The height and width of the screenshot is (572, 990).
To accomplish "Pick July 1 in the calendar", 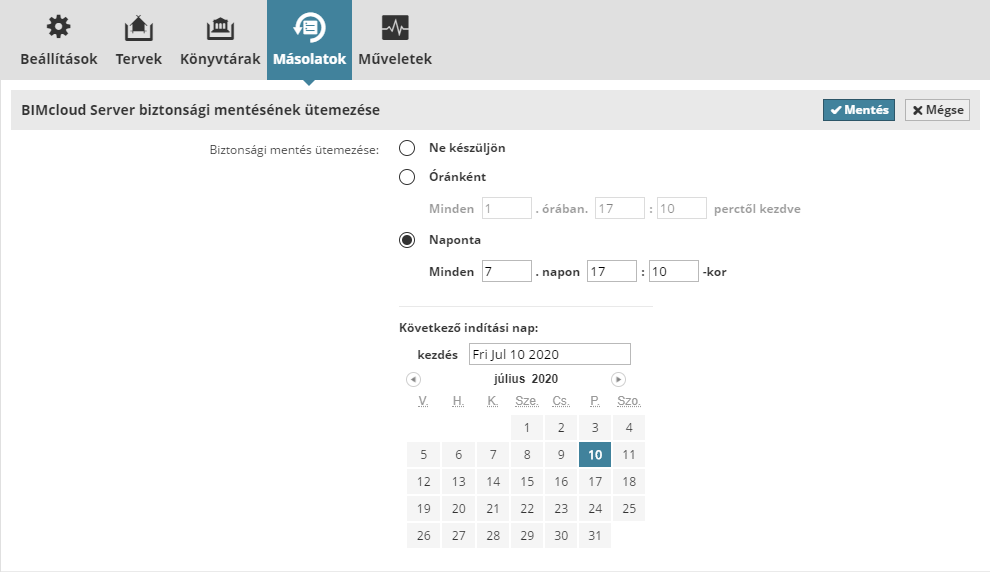I will coord(527,427).
